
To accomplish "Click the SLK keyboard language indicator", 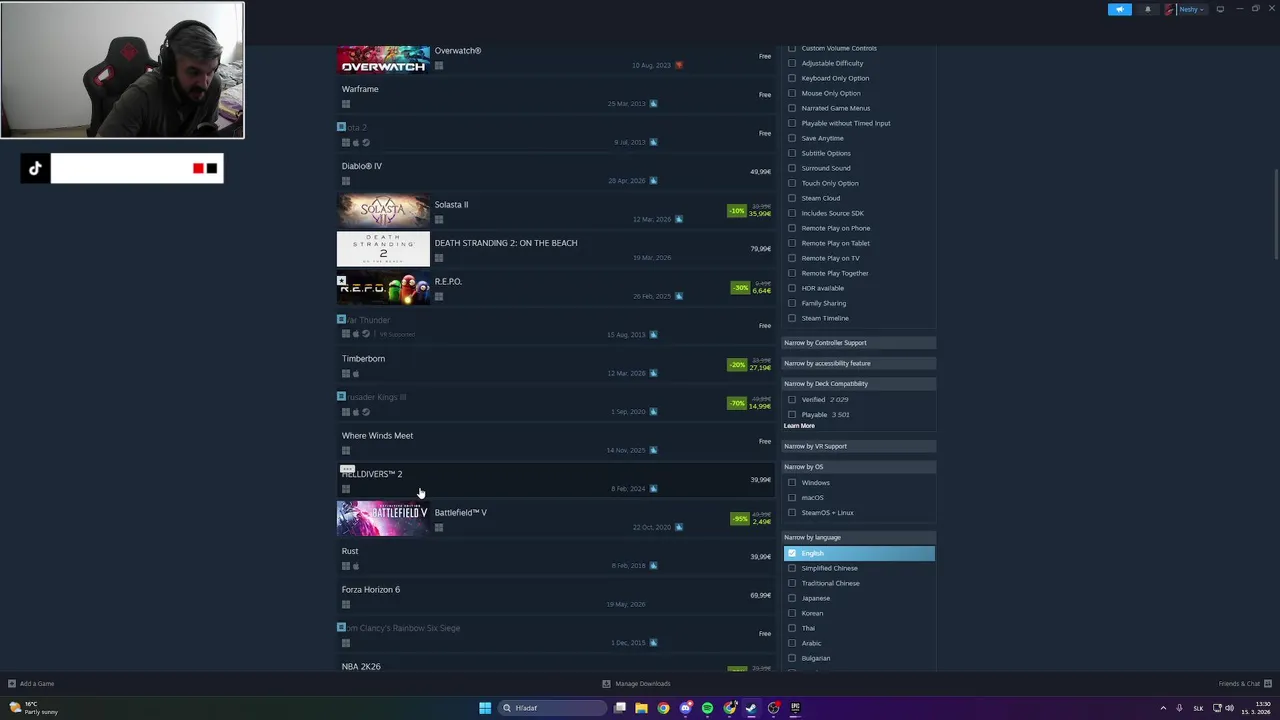I will (1198, 708).
